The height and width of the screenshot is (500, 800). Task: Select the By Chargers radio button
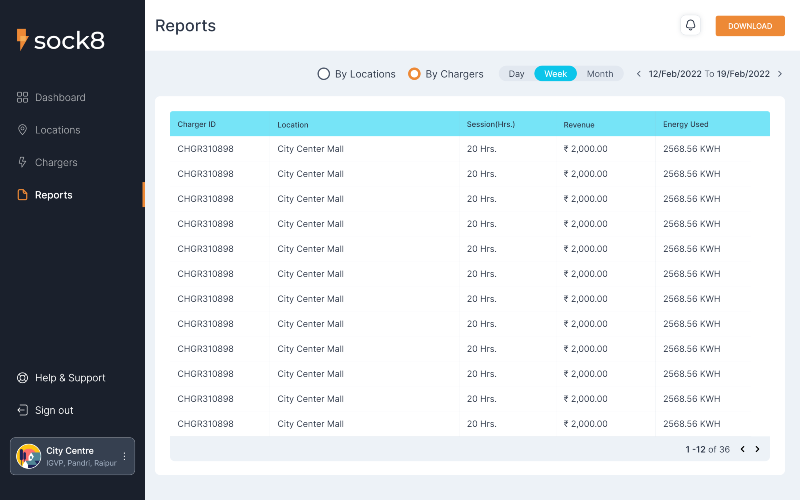[414, 74]
